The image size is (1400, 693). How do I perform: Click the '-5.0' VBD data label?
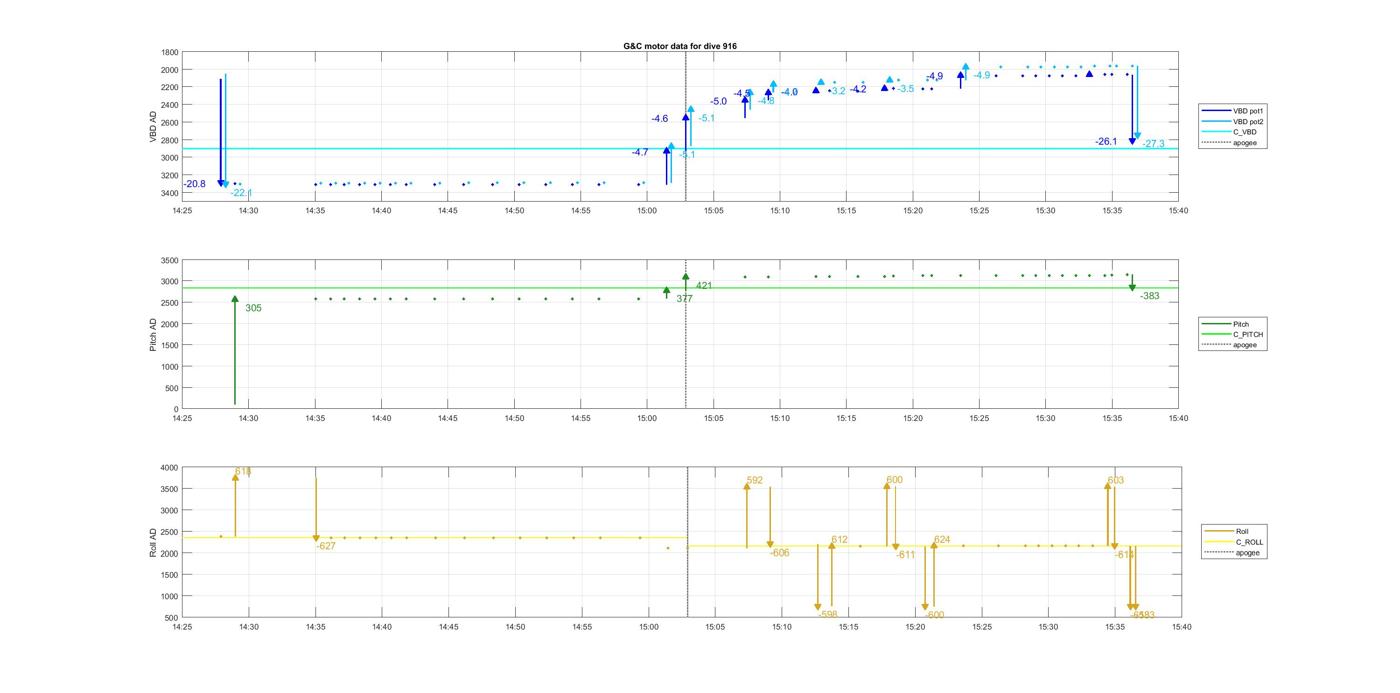point(719,102)
